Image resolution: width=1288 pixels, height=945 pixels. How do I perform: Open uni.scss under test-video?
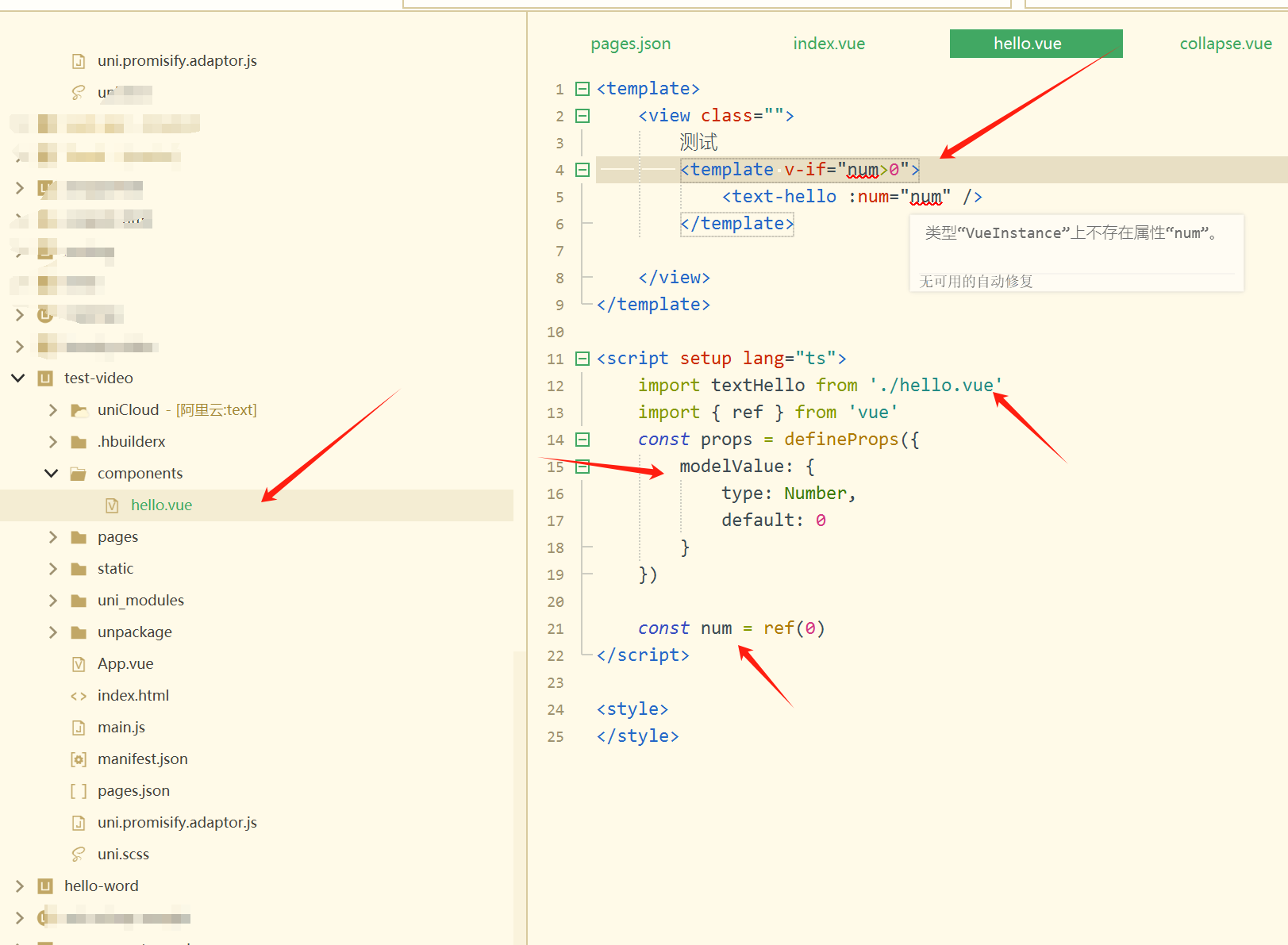(123, 854)
